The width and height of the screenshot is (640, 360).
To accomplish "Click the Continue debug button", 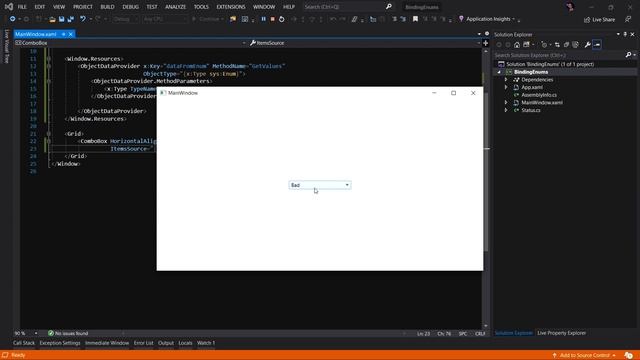I will click(x=207, y=19).
